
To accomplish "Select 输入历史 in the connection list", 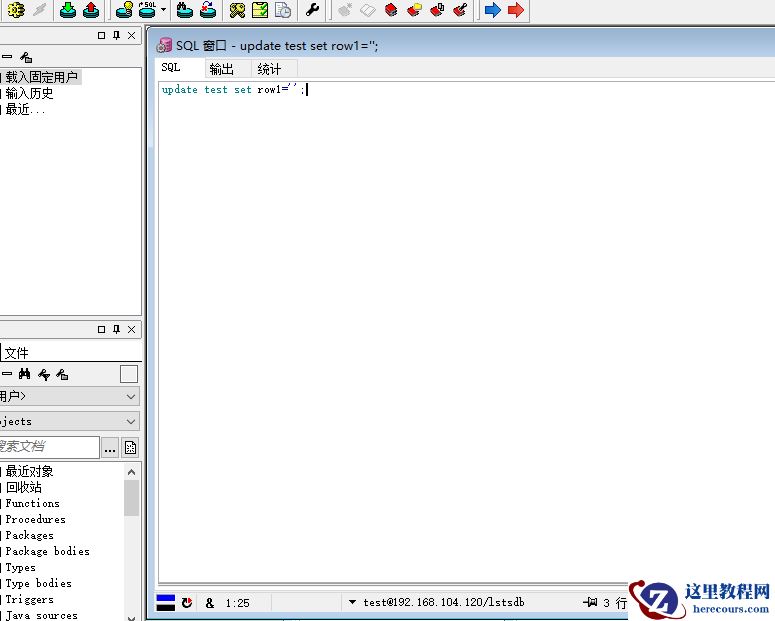I will pyautogui.click(x=29, y=93).
